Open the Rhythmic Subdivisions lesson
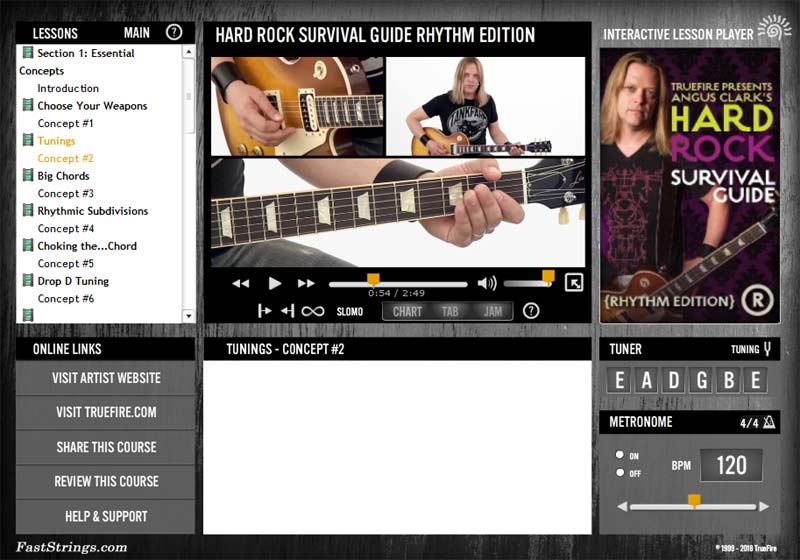Viewport: 800px width, 560px height. click(x=92, y=211)
